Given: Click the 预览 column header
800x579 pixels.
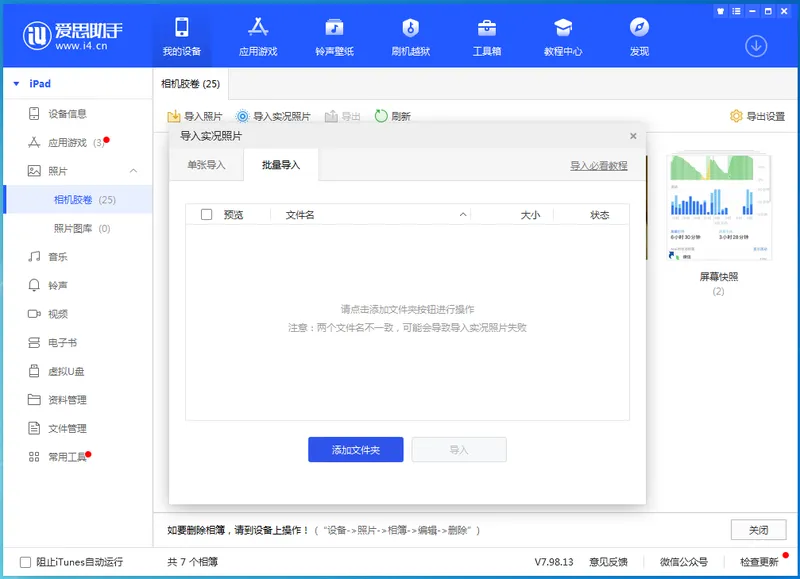Looking at the screenshot, I should pos(234,215).
